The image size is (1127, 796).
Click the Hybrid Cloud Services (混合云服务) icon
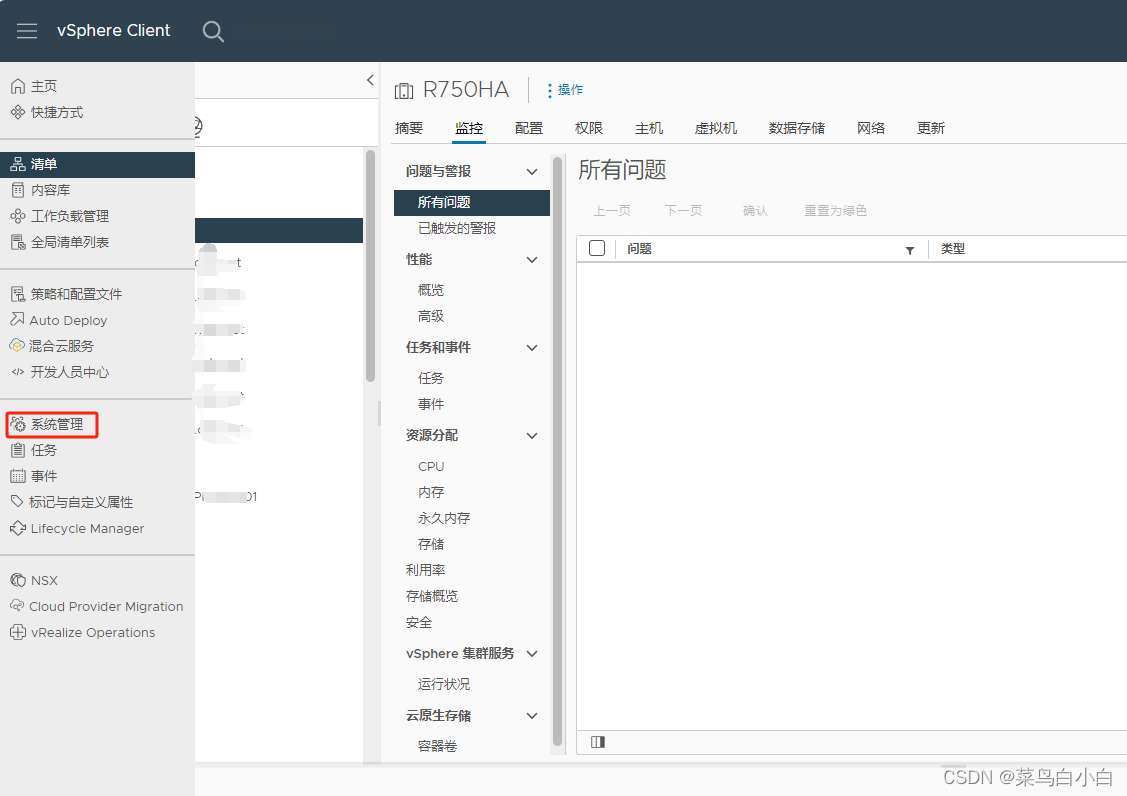pos(17,346)
